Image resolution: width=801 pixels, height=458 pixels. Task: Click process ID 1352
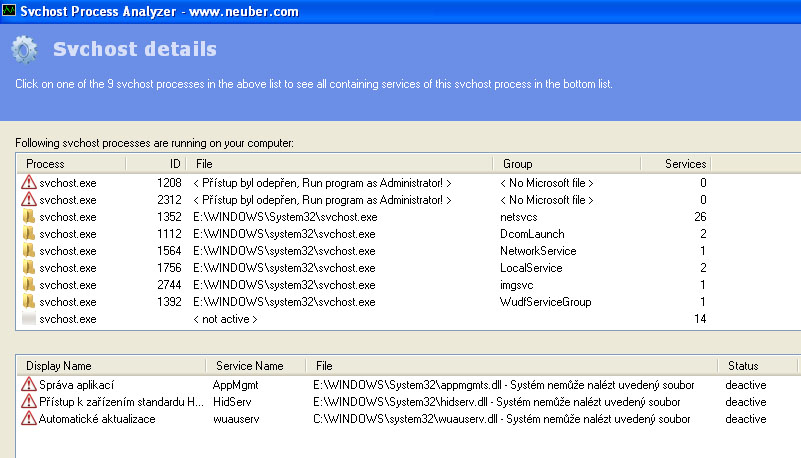click(x=169, y=217)
